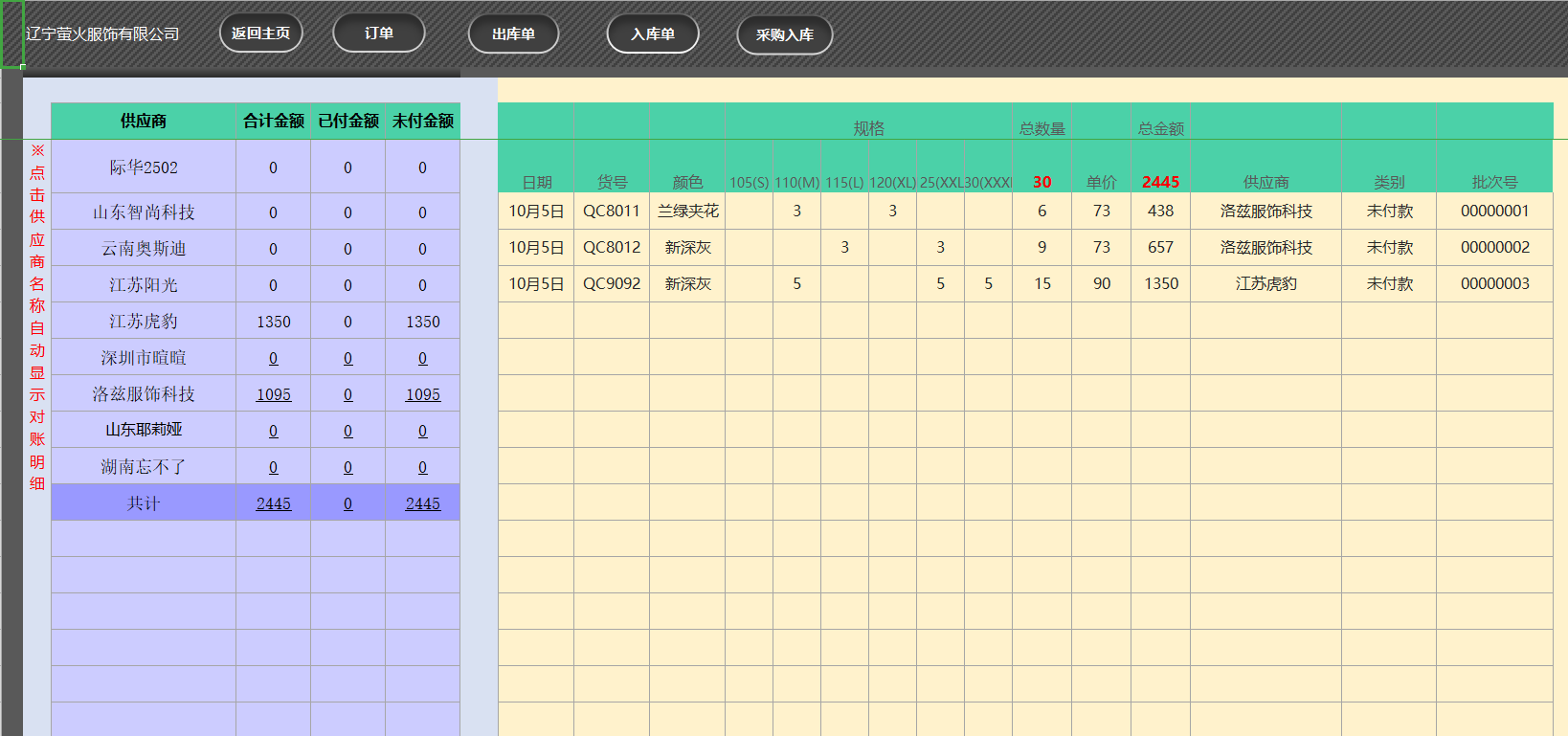Select supplier 湖南忘不了
Image resolution: width=1568 pixels, height=736 pixels.
click(144, 467)
